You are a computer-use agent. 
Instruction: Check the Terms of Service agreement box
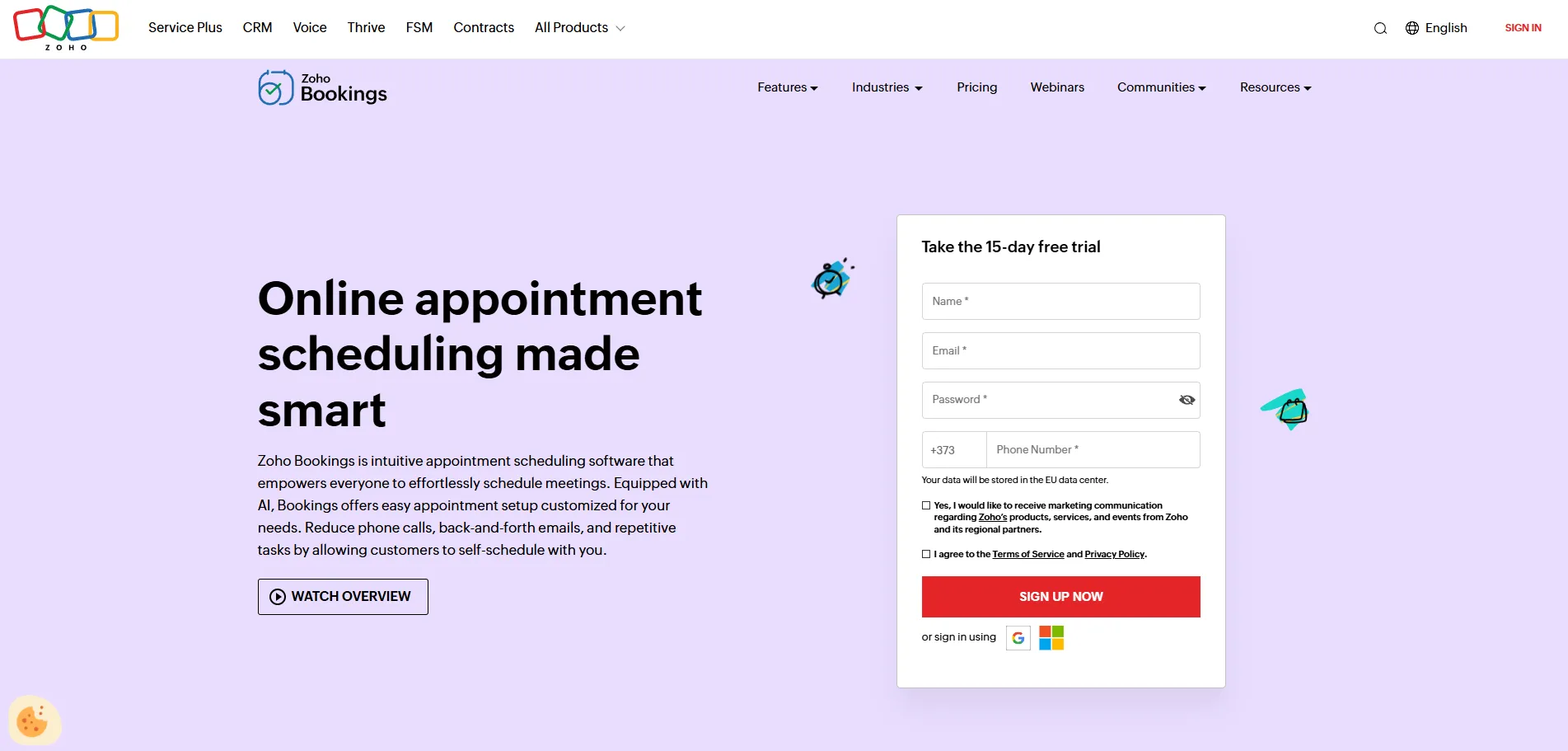point(926,554)
